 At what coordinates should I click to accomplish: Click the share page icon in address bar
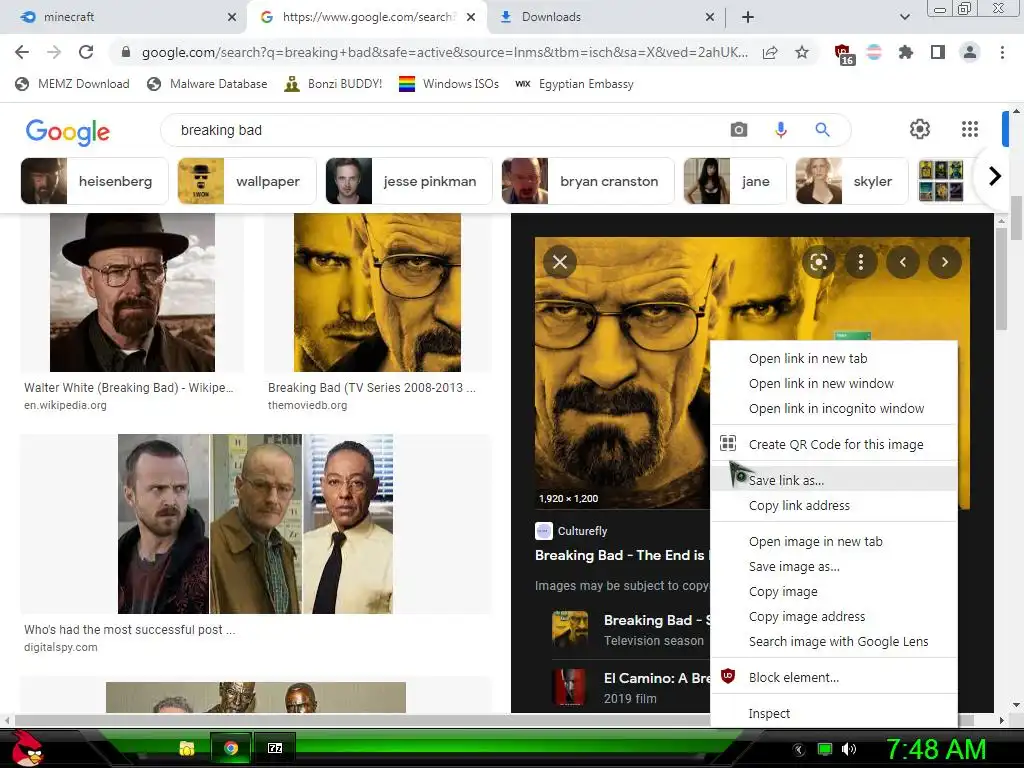coord(770,52)
